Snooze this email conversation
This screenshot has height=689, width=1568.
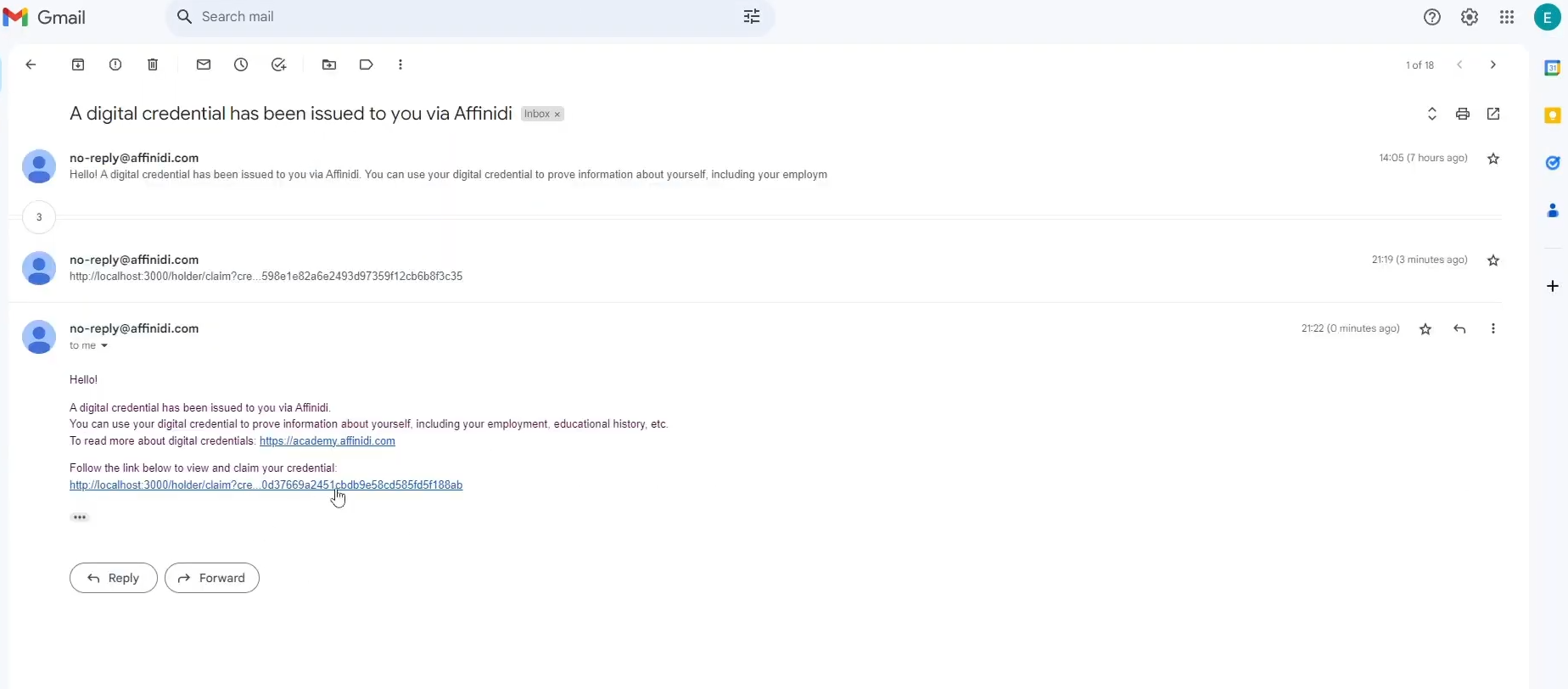241,64
